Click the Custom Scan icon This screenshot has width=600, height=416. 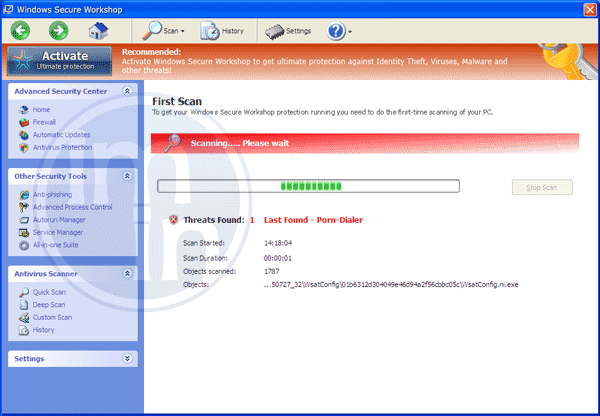point(24,318)
